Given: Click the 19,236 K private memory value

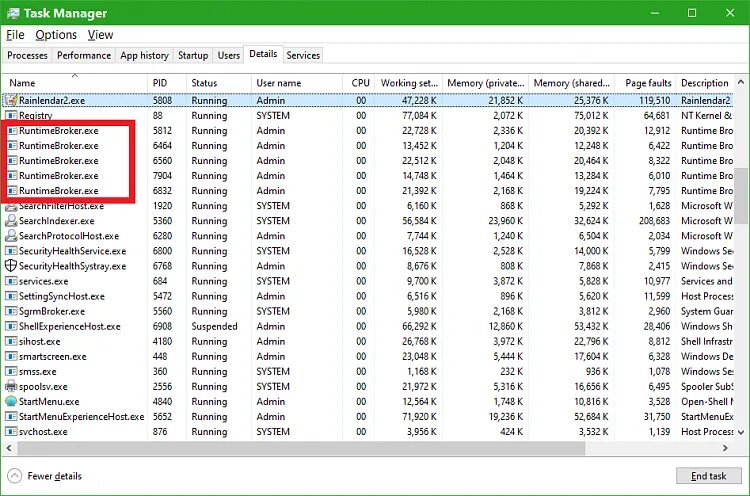Looking at the screenshot, I should click(506, 417).
